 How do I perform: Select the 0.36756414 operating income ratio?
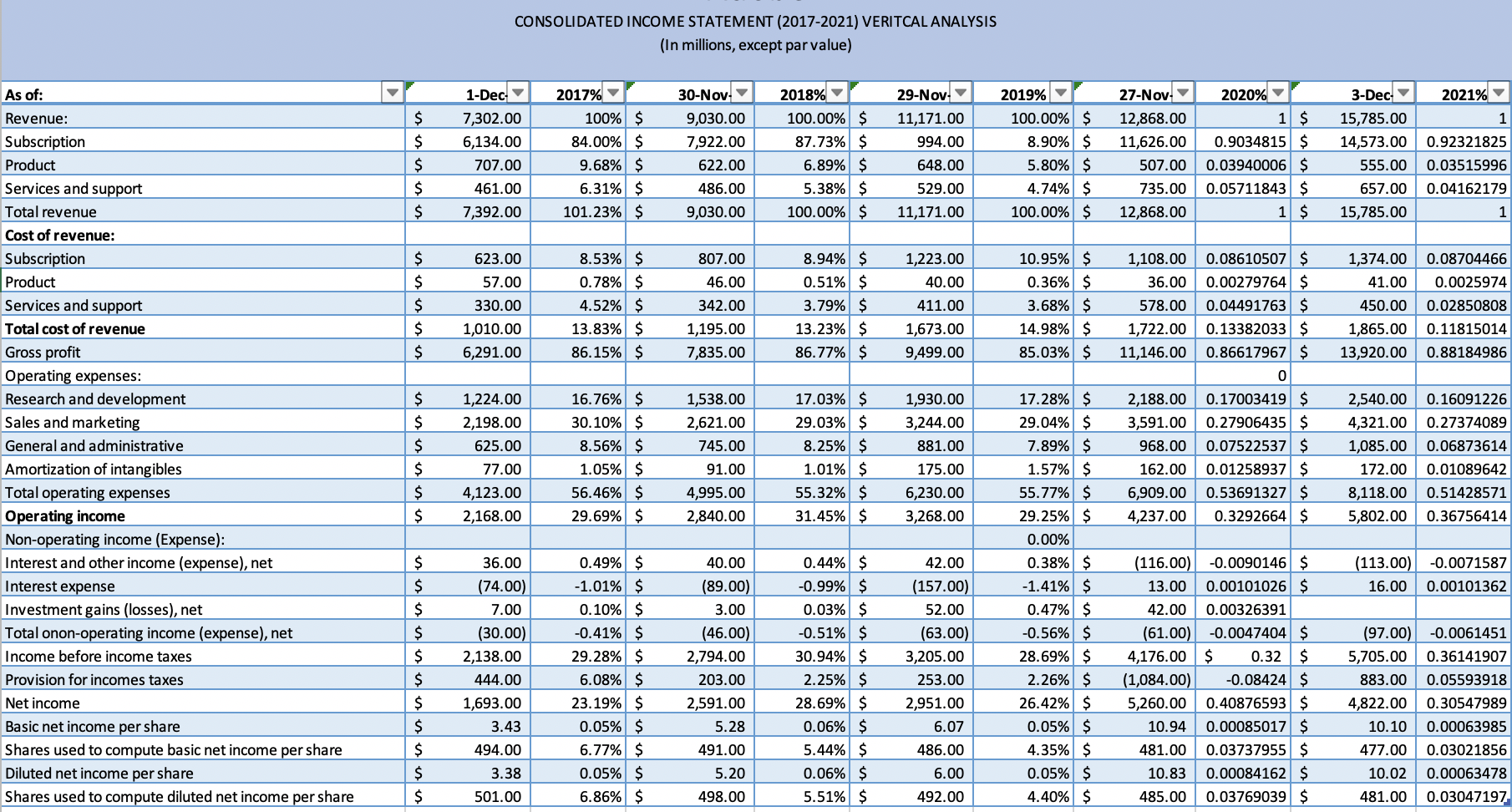pyautogui.click(x=1464, y=516)
